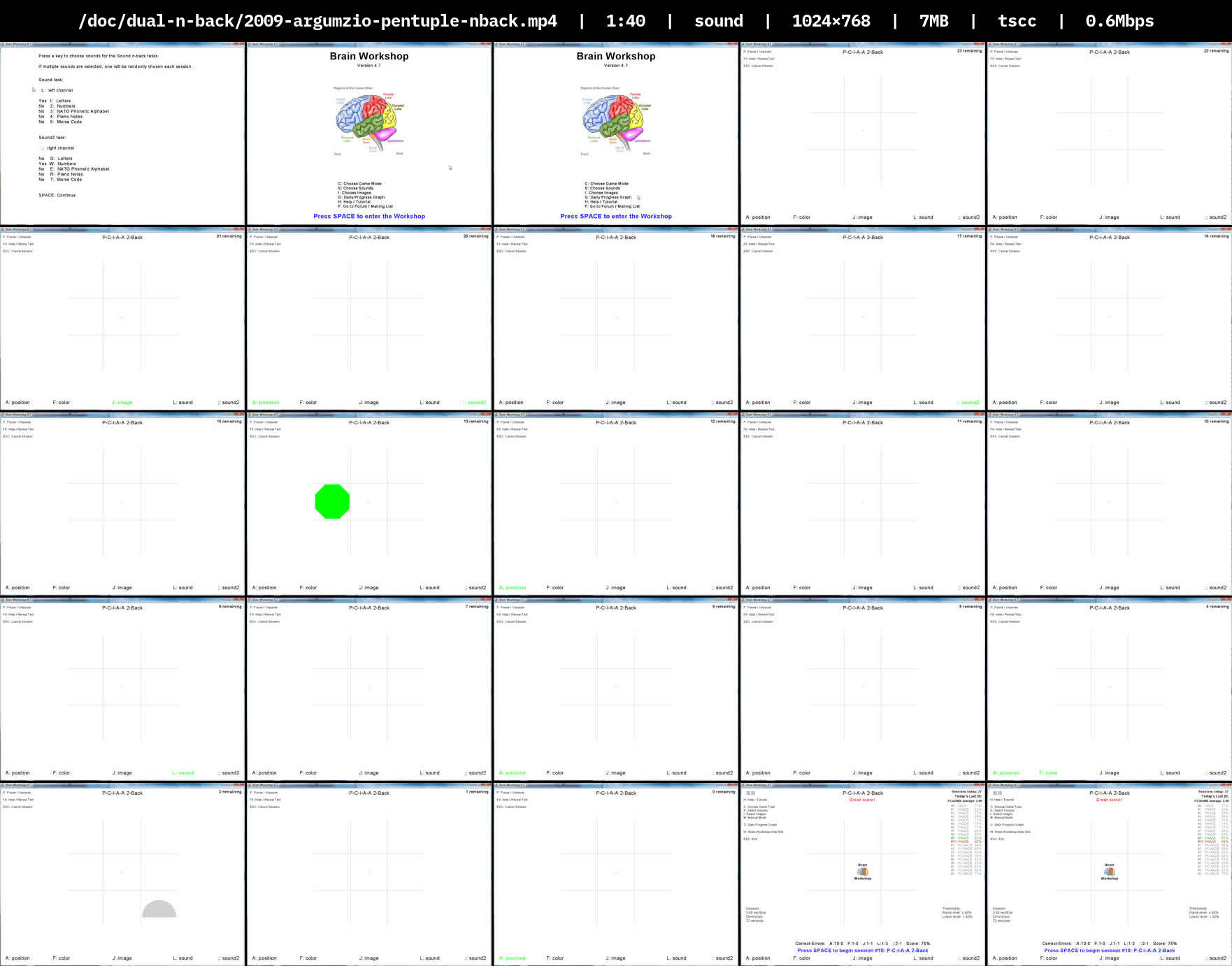Click the "1024×768" resolution in header
This screenshot has width=1232, height=966.
click(831, 21)
